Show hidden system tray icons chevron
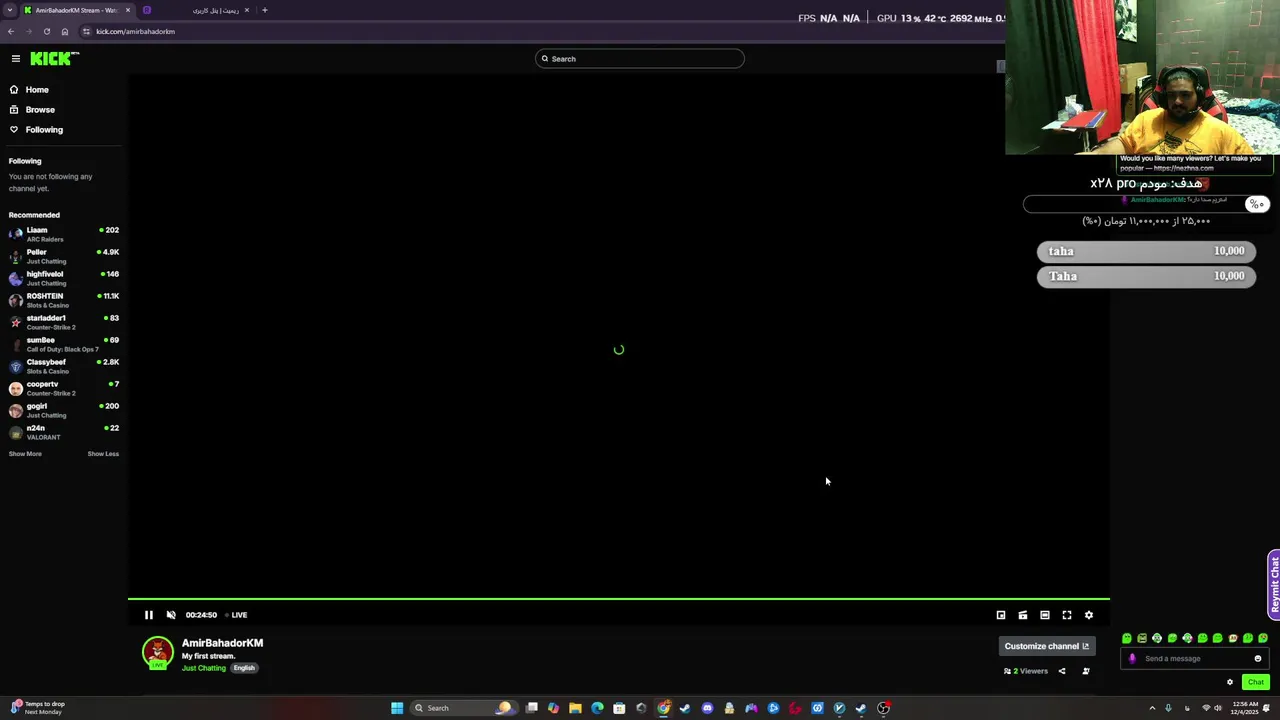The height and width of the screenshot is (720, 1280). pos(1152,708)
